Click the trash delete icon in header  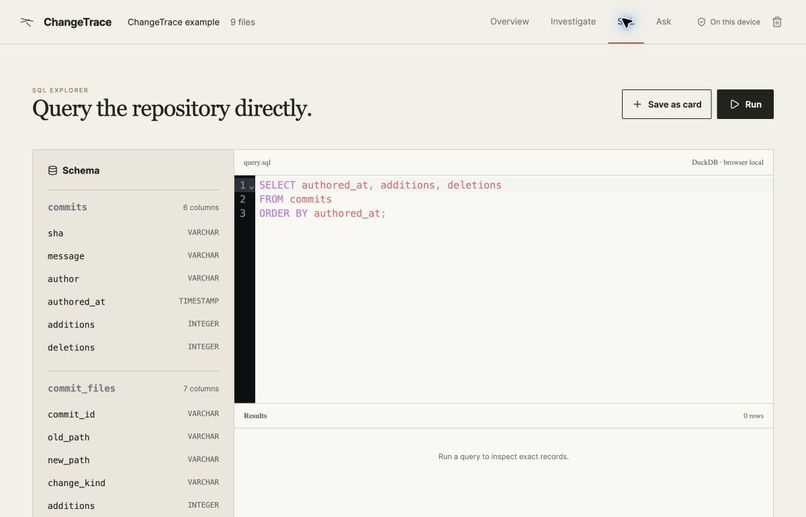click(x=777, y=22)
